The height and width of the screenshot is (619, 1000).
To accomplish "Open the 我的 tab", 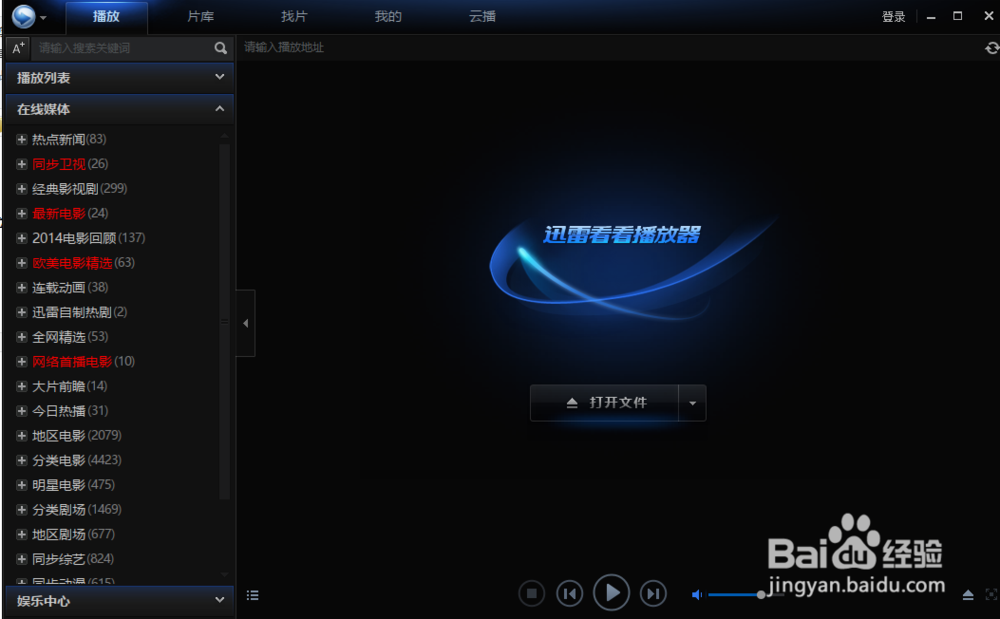I will click(388, 17).
